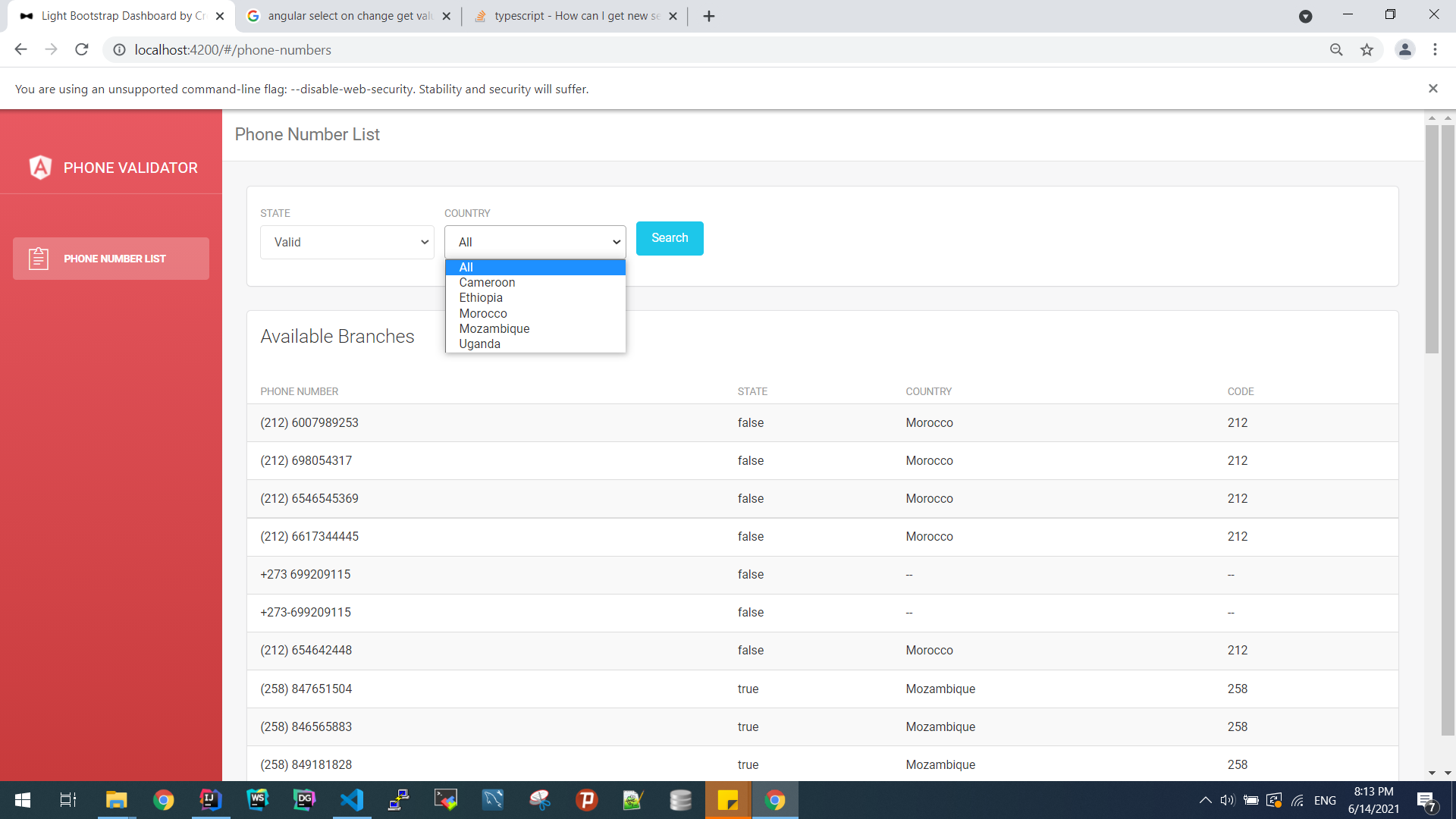The width and height of the screenshot is (1456, 819).
Task: Click the page vertical scrollbar thumb
Action: [x=1432, y=239]
